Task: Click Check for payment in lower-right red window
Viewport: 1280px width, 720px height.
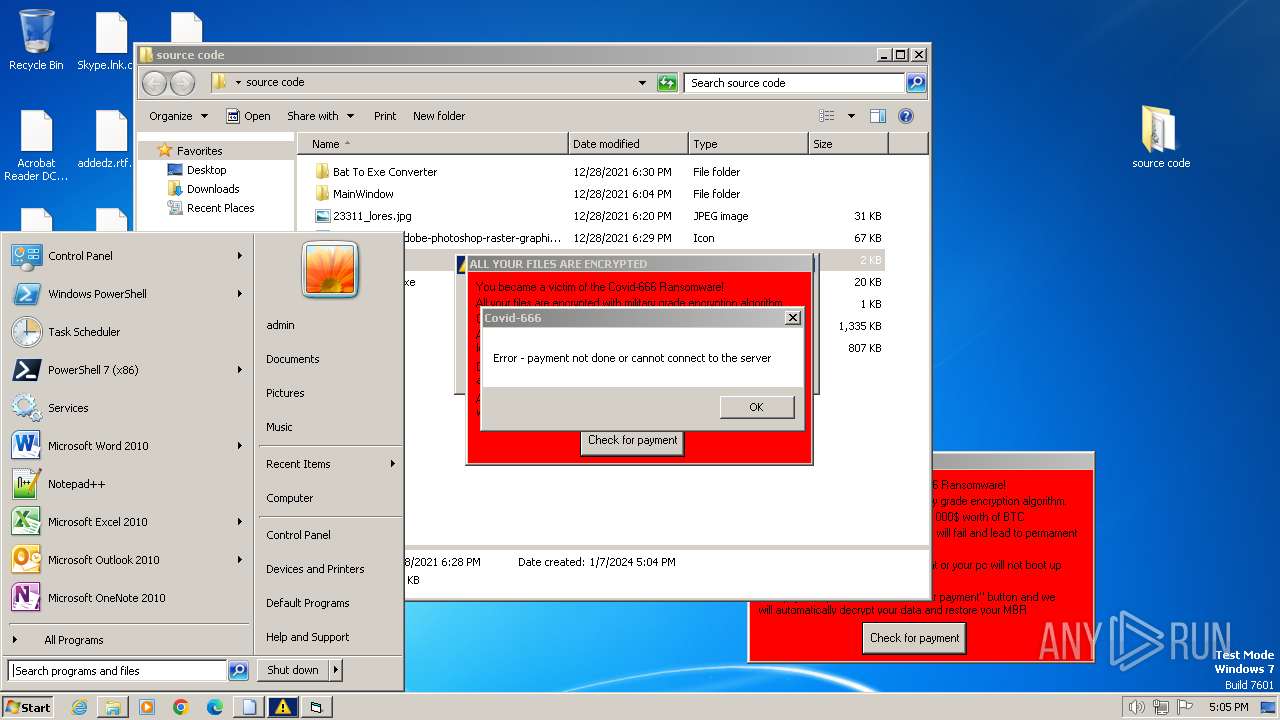Action: (914, 638)
